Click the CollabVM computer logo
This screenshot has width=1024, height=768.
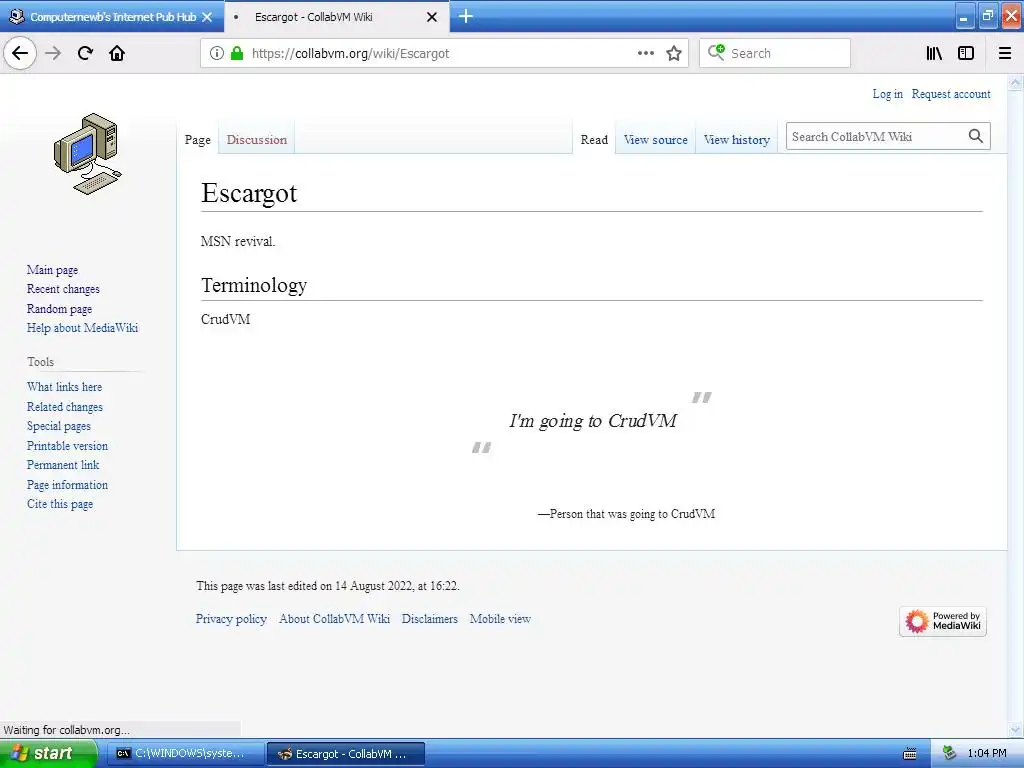(x=88, y=154)
